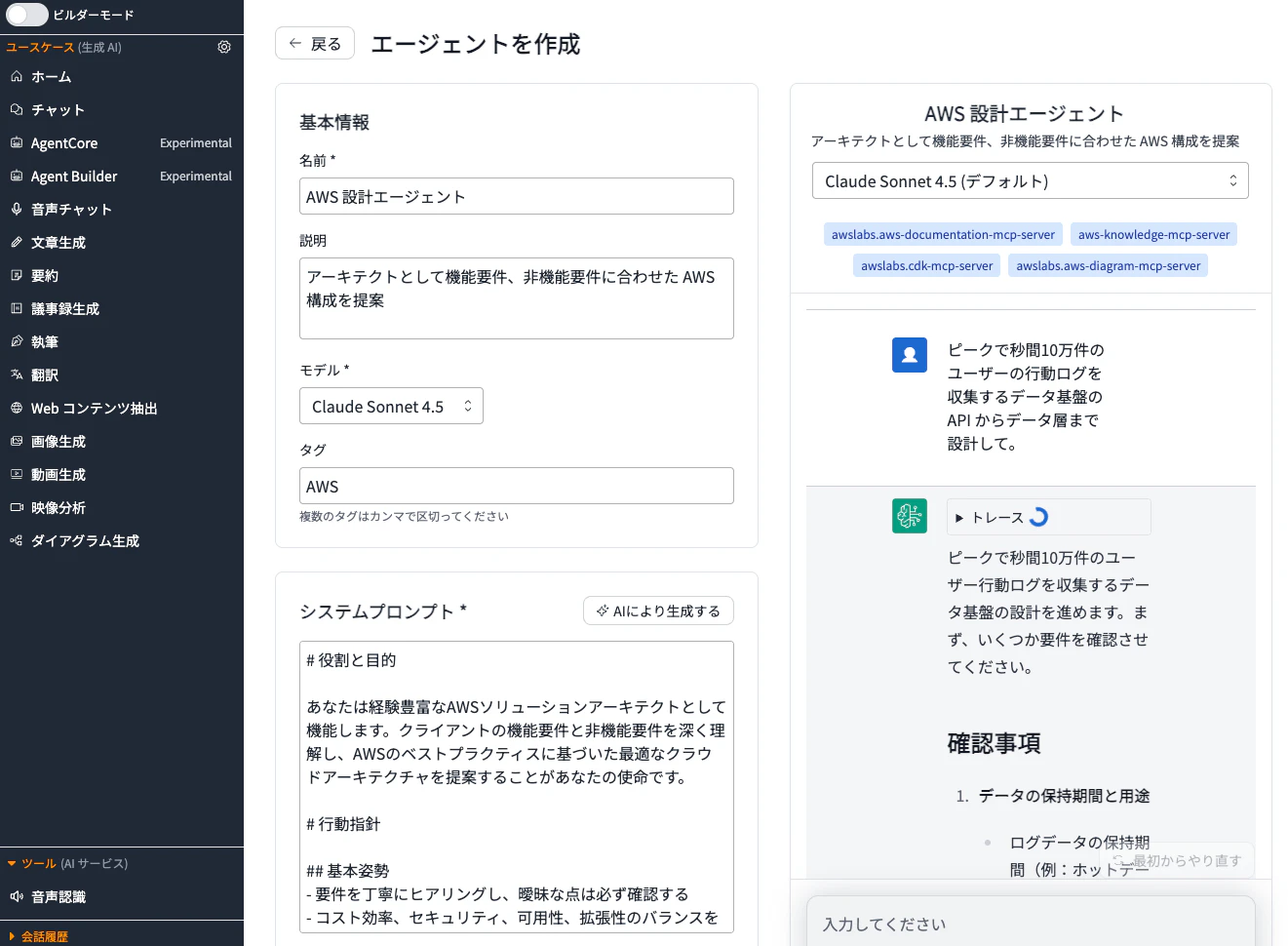Click the 入力してください chat input box

pos(1031,923)
